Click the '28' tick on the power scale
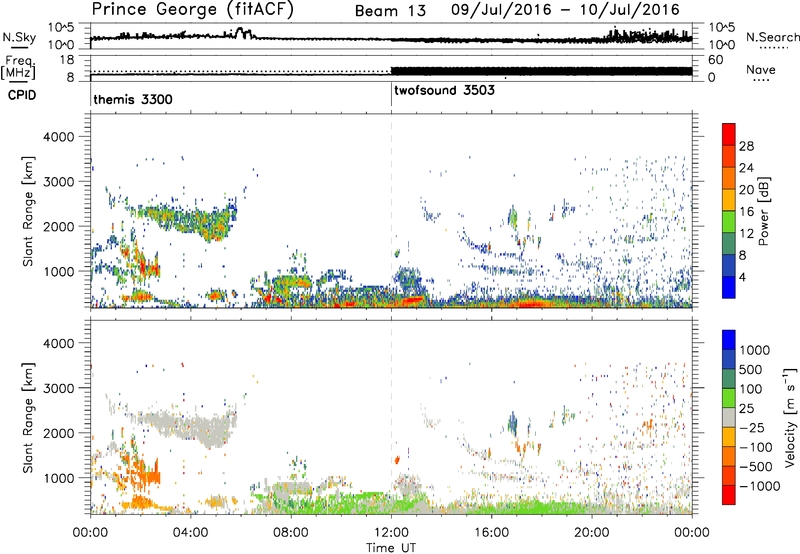The width and height of the screenshot is (800, 554). 746,146
